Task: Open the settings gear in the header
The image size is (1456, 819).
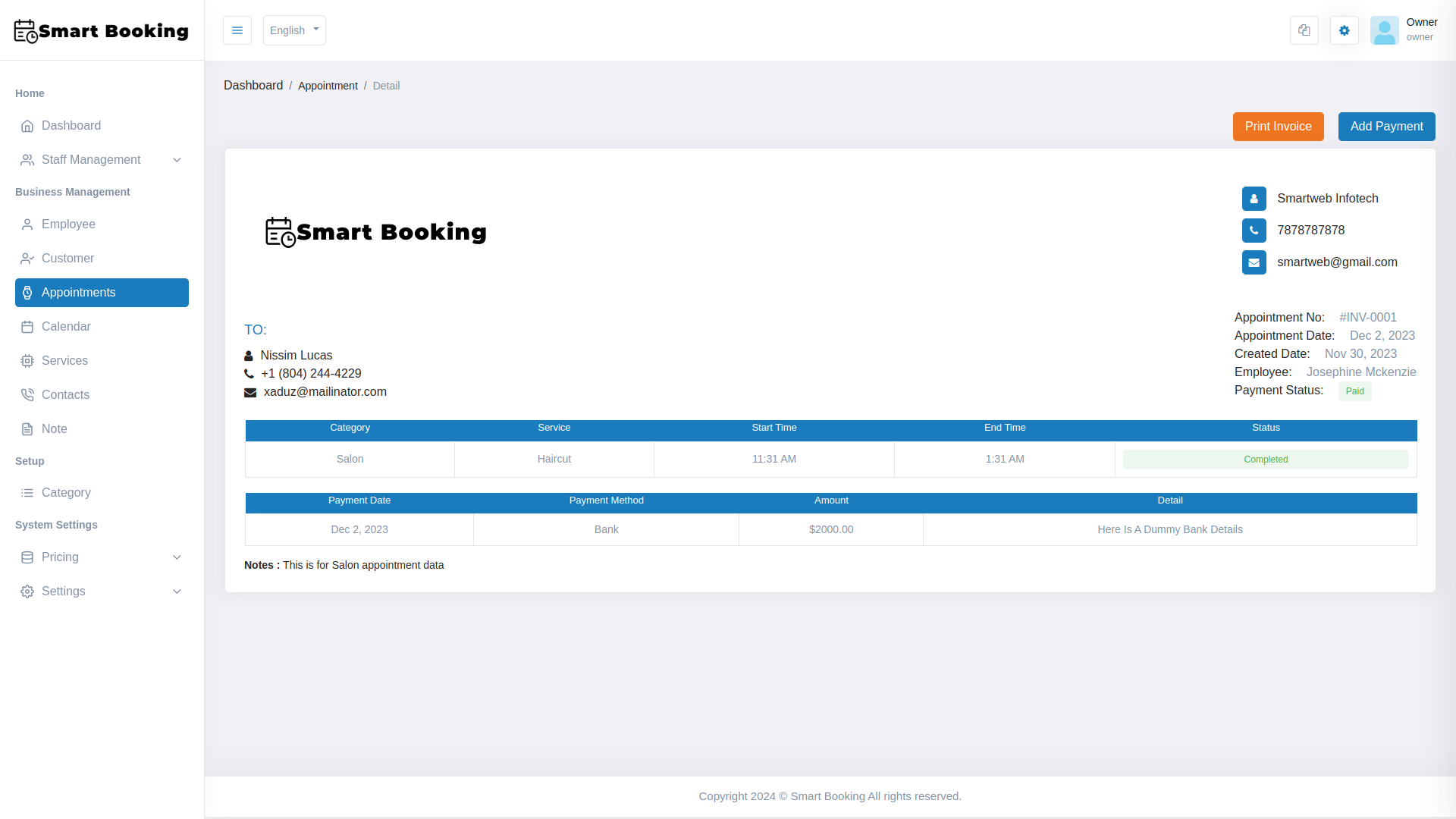Action: [x=1344, y=30]
